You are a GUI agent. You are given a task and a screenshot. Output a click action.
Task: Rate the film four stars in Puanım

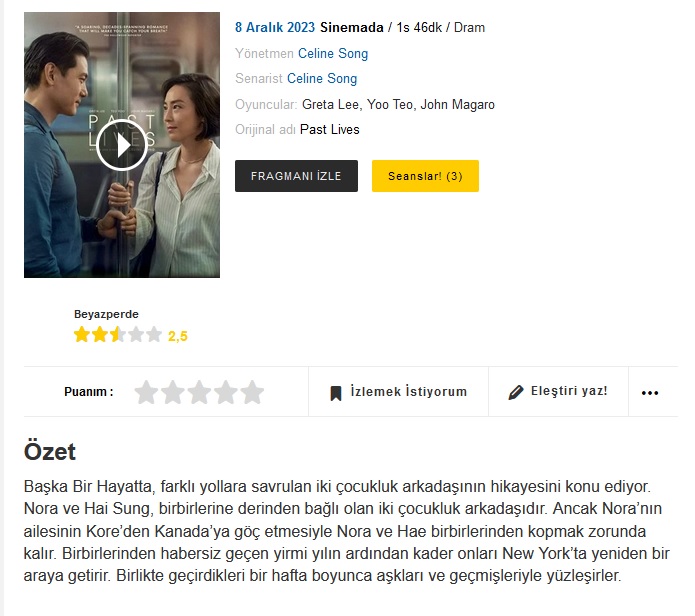pyautogui.click(x=226, y=392)
